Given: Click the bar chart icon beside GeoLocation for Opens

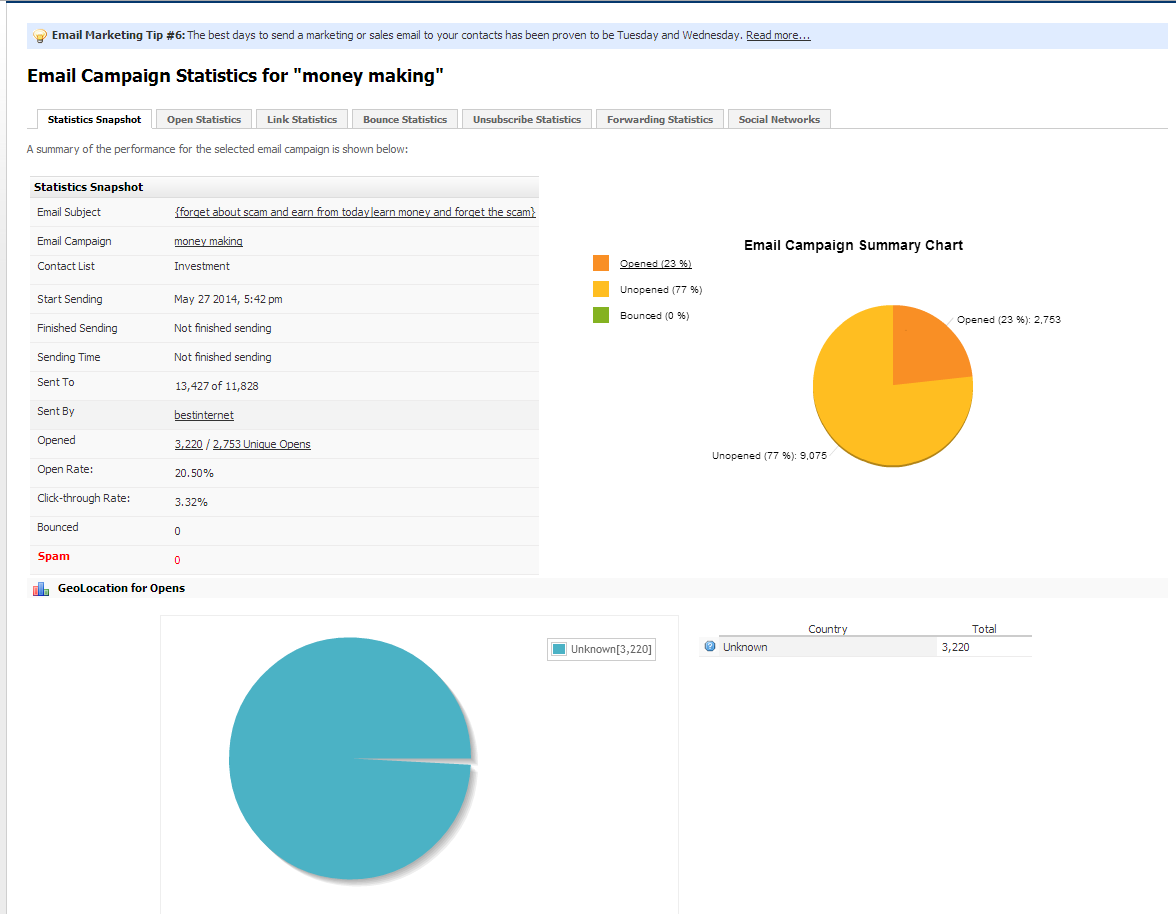Looking at the screenshot, I should (41, 588).
